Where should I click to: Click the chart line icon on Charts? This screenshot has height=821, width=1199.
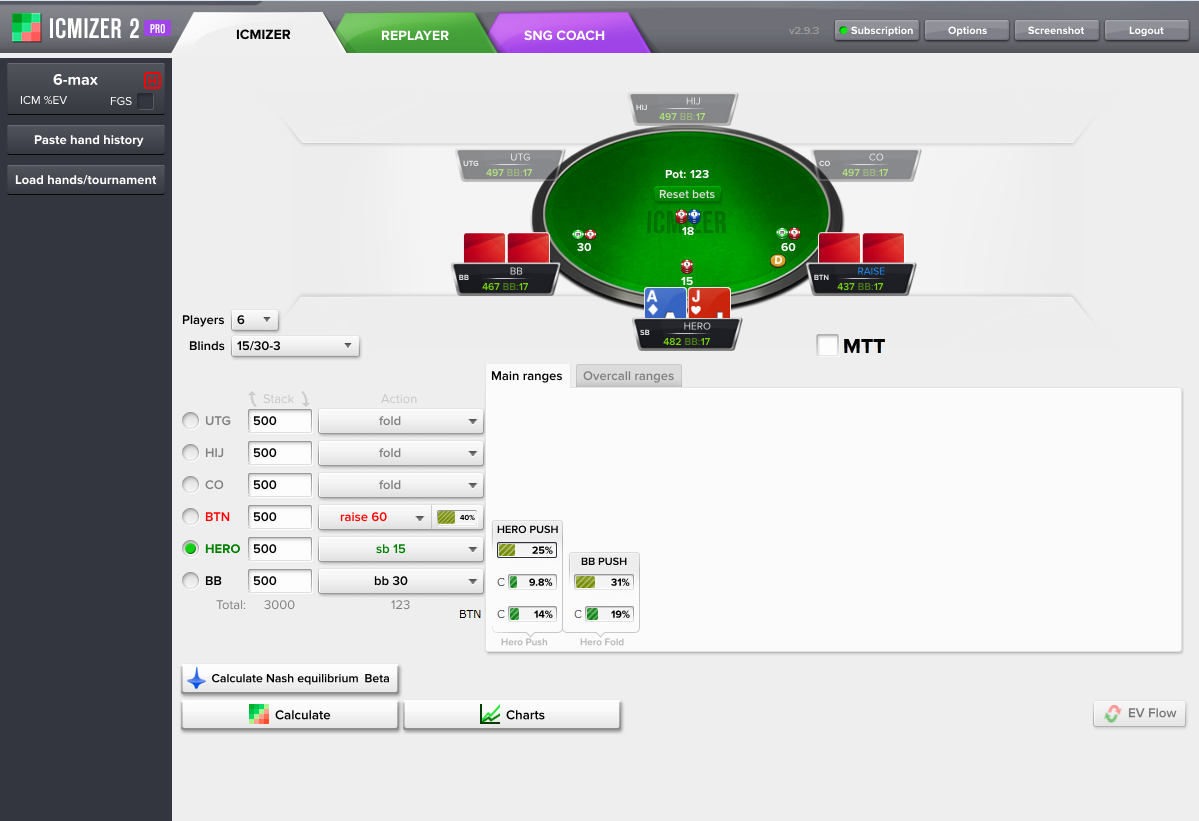(x=489, y=715)
